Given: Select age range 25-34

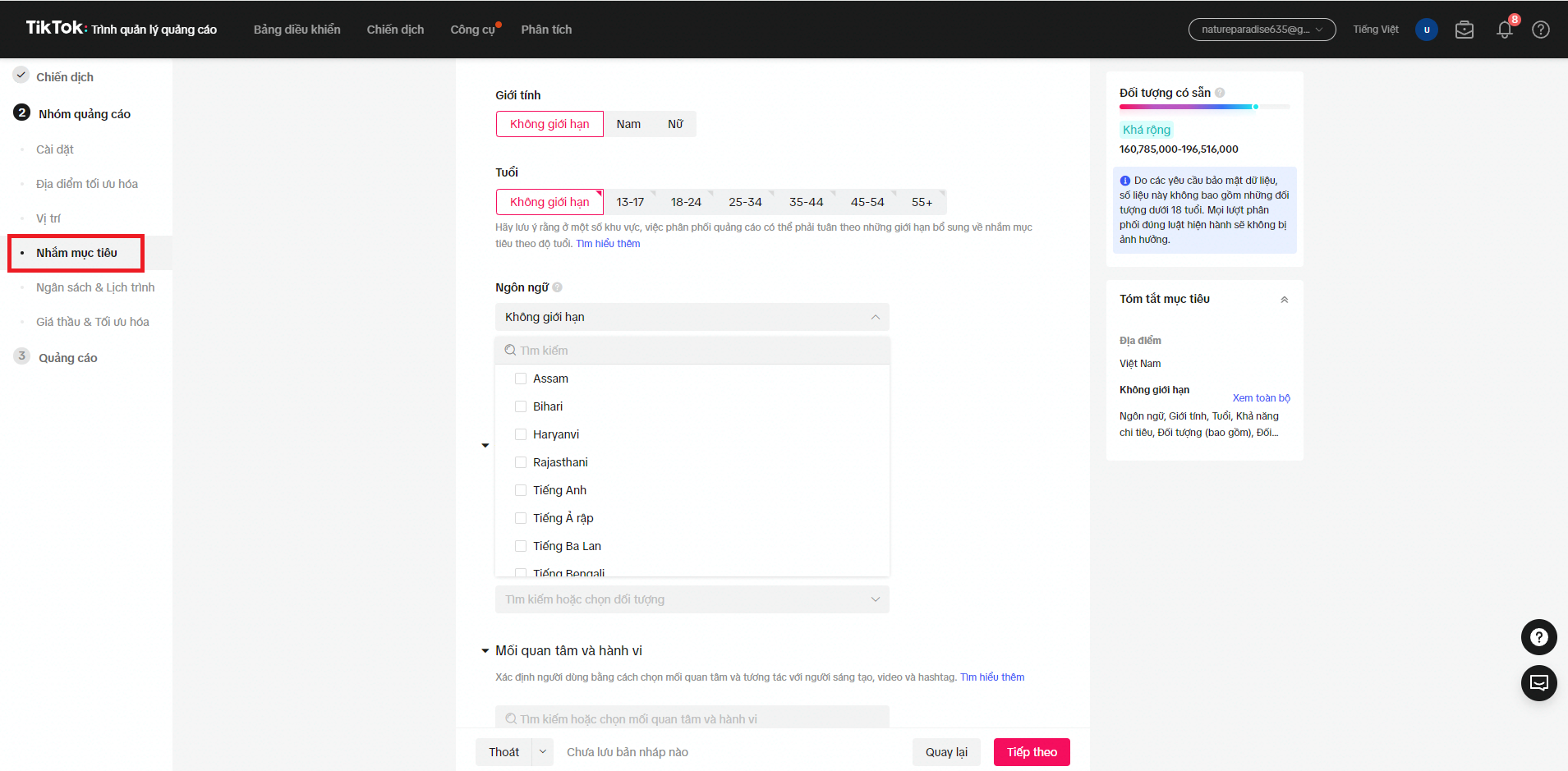Looking at the screenshot, I should 745,202.
